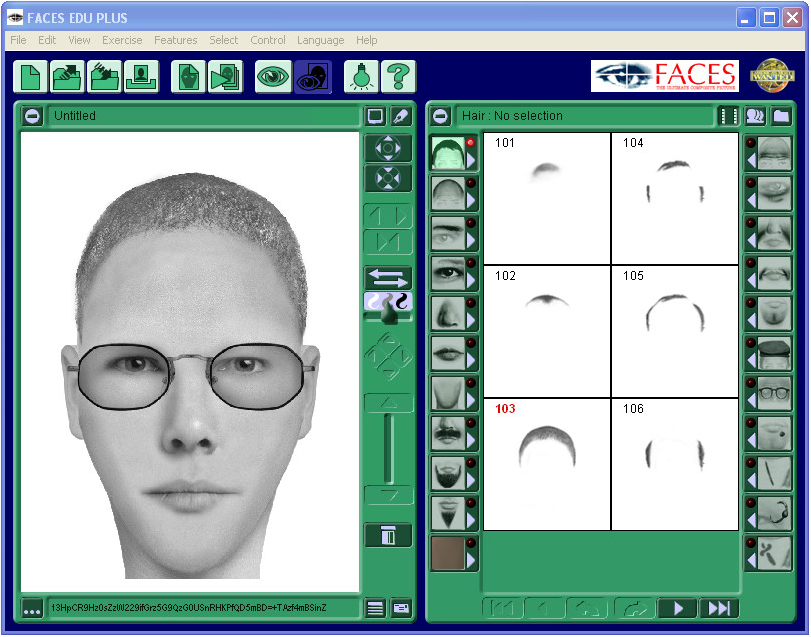Open the Exercise menu
811x637 pixels.
coord(122,40)
